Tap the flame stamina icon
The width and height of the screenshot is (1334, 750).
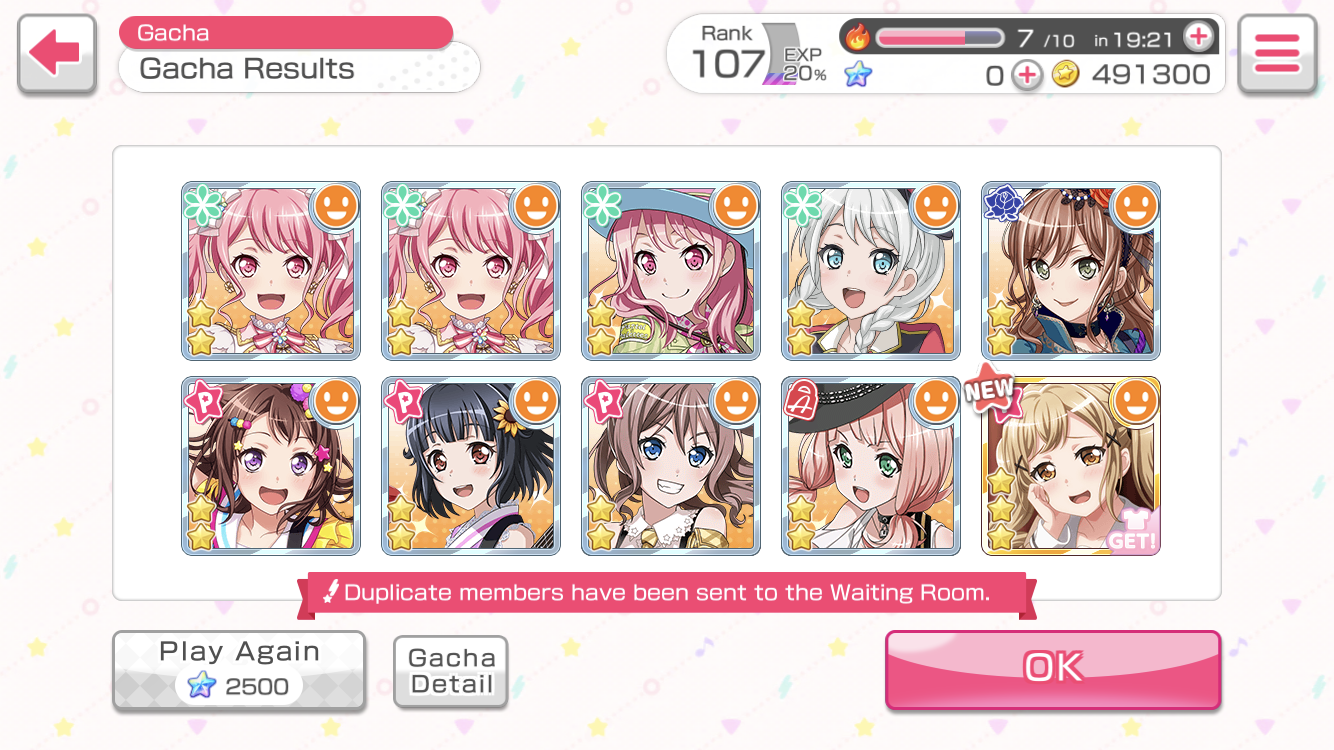(x=857, y=38)
